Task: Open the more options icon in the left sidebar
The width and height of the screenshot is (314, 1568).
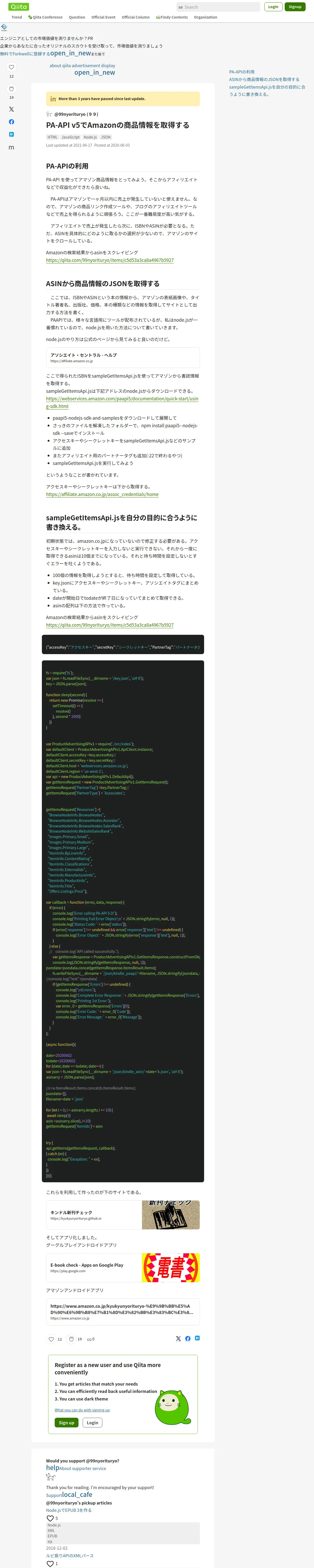Action: pos(11,147)
